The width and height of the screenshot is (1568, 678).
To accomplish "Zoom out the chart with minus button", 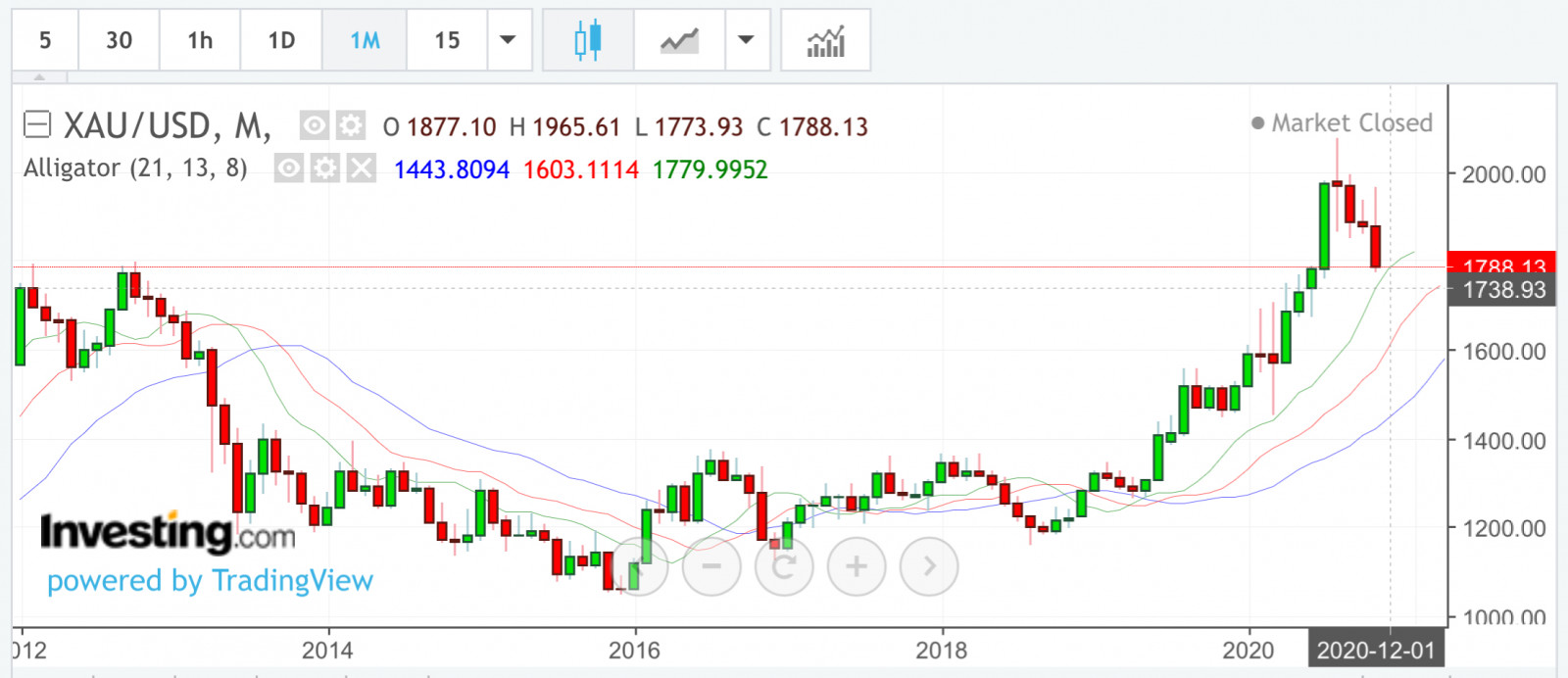I will (x=711, y=566).
